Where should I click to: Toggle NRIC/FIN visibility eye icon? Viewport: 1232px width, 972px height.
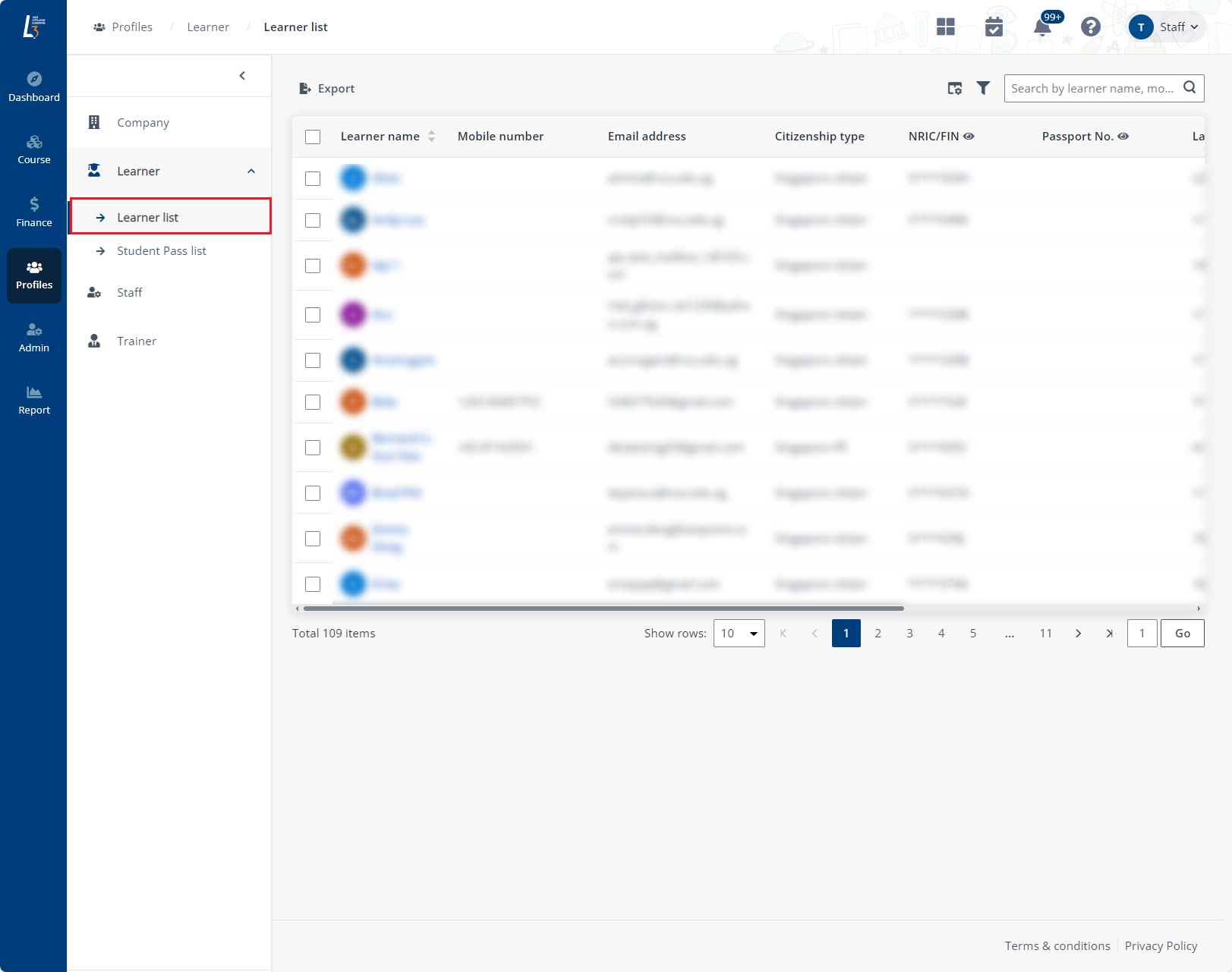point(969,137)
